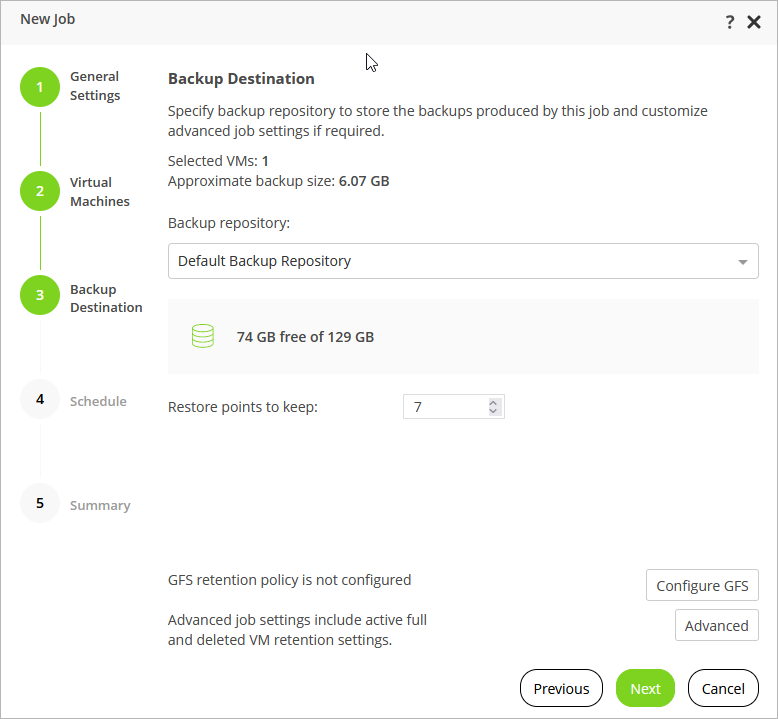778x719 pixels.
Task: Click the Next button
Action: 645,688
